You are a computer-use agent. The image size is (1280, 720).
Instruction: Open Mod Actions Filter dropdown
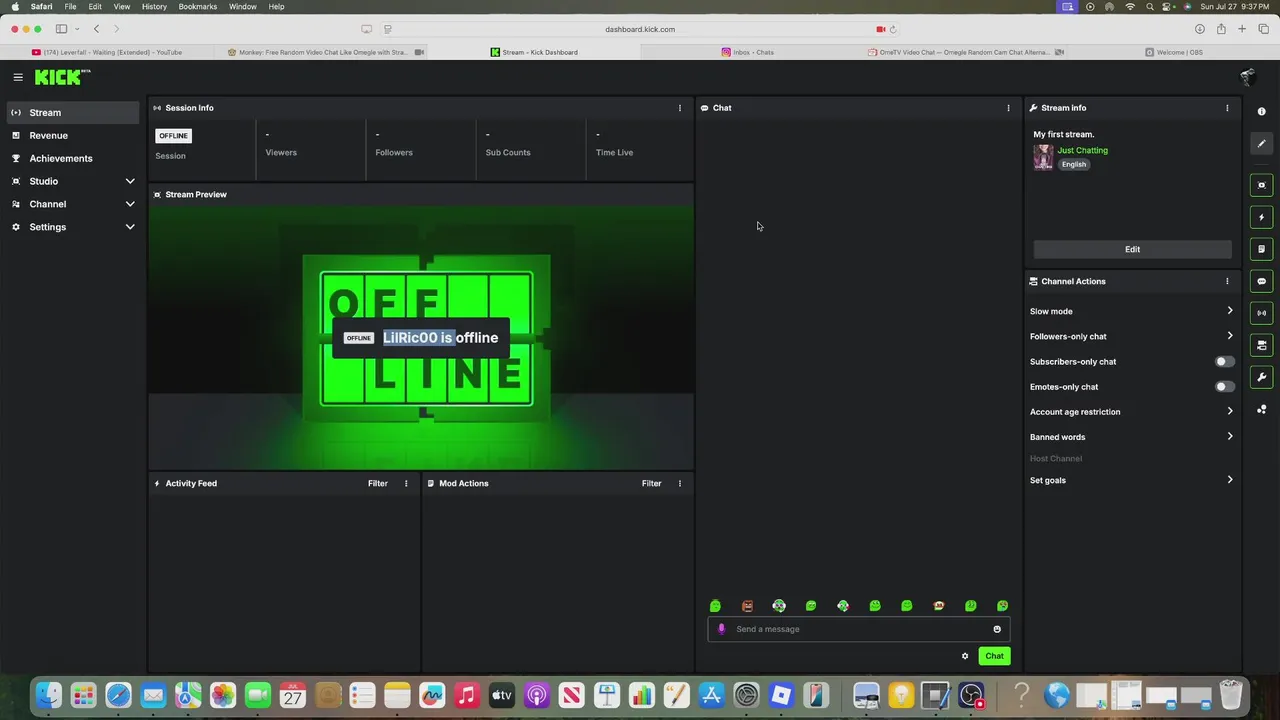(x=651, y=483)
